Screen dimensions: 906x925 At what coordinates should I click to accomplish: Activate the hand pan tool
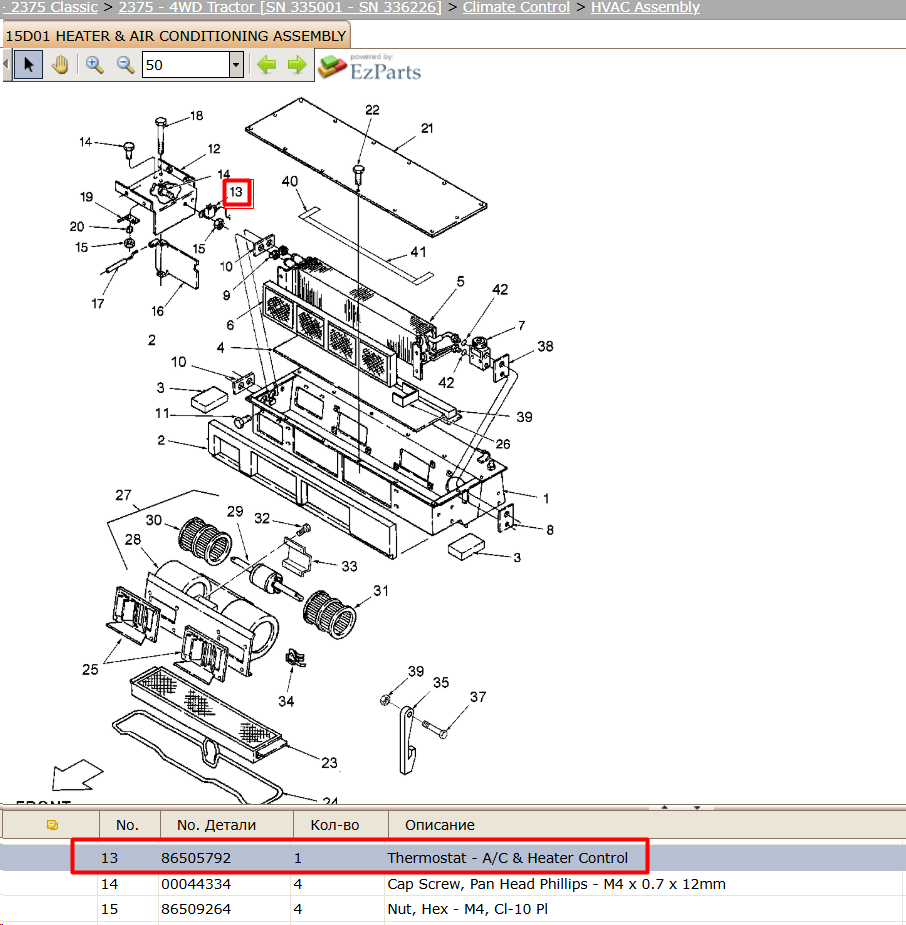[x=60, y=64]
